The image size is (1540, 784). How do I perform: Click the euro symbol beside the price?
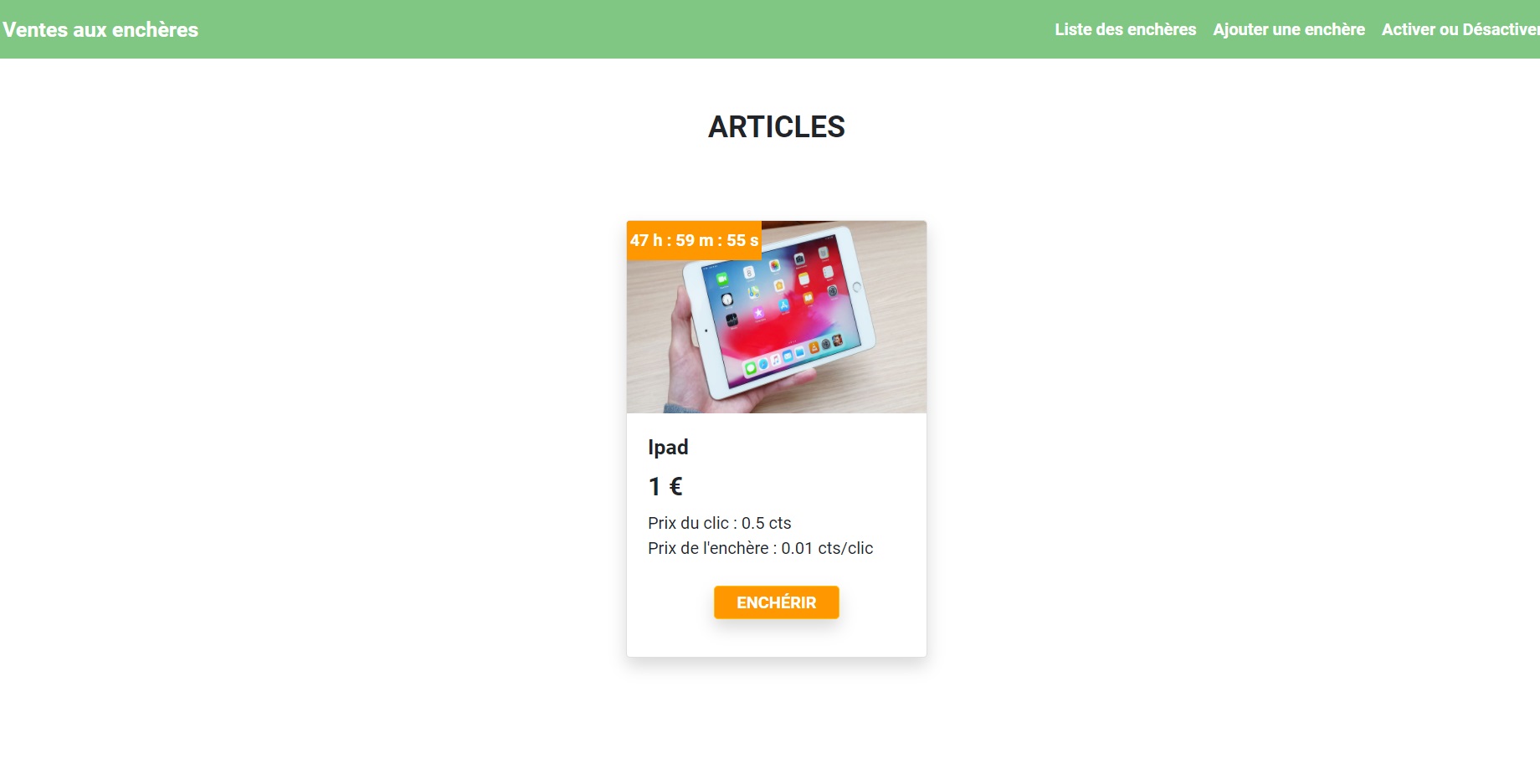pos(676,486)
